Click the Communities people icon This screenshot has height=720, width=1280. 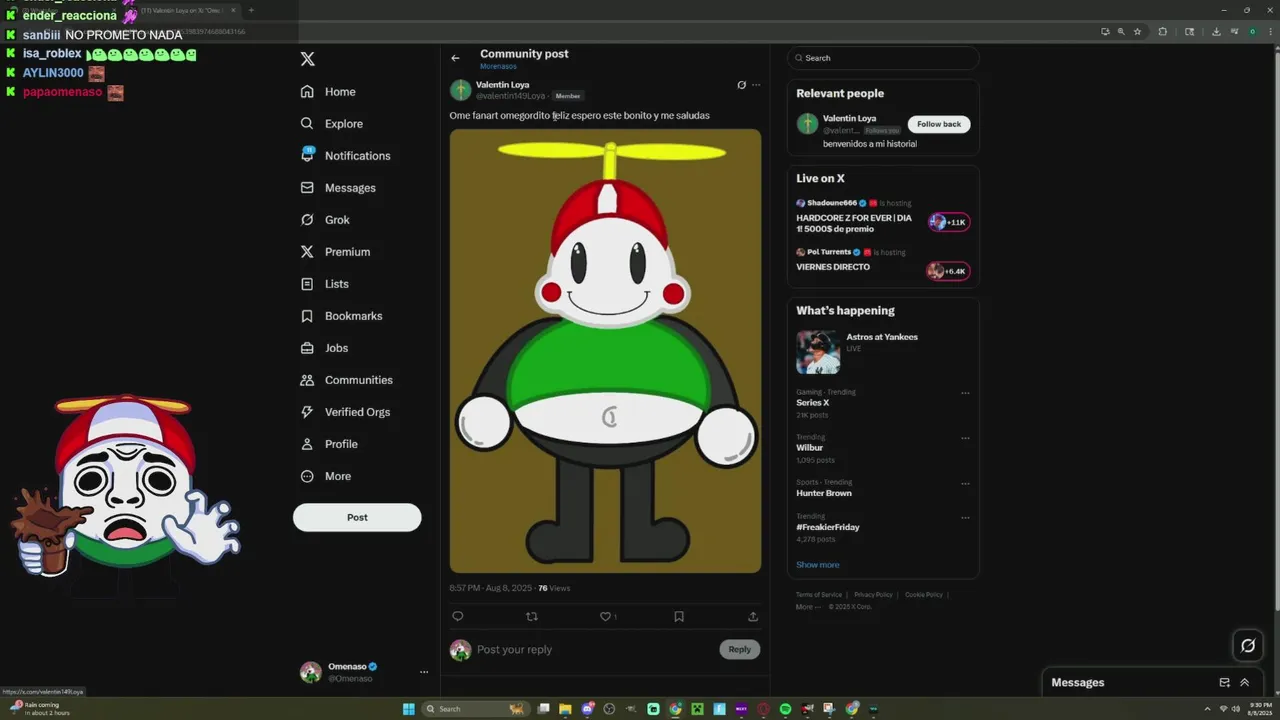pos(307,380)
